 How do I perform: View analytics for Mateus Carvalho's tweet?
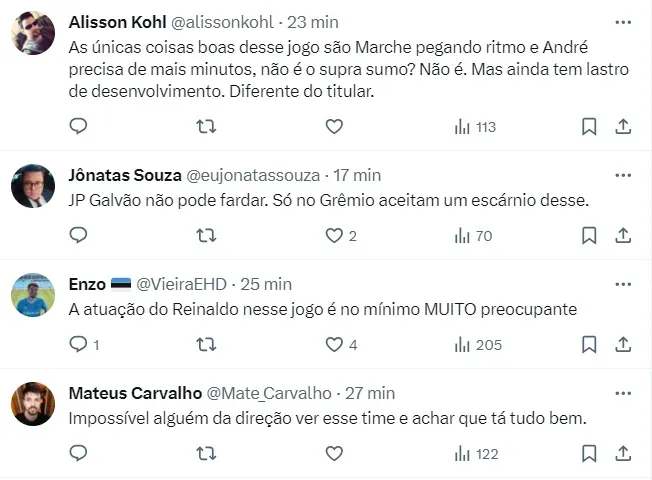tap(476, 454)
